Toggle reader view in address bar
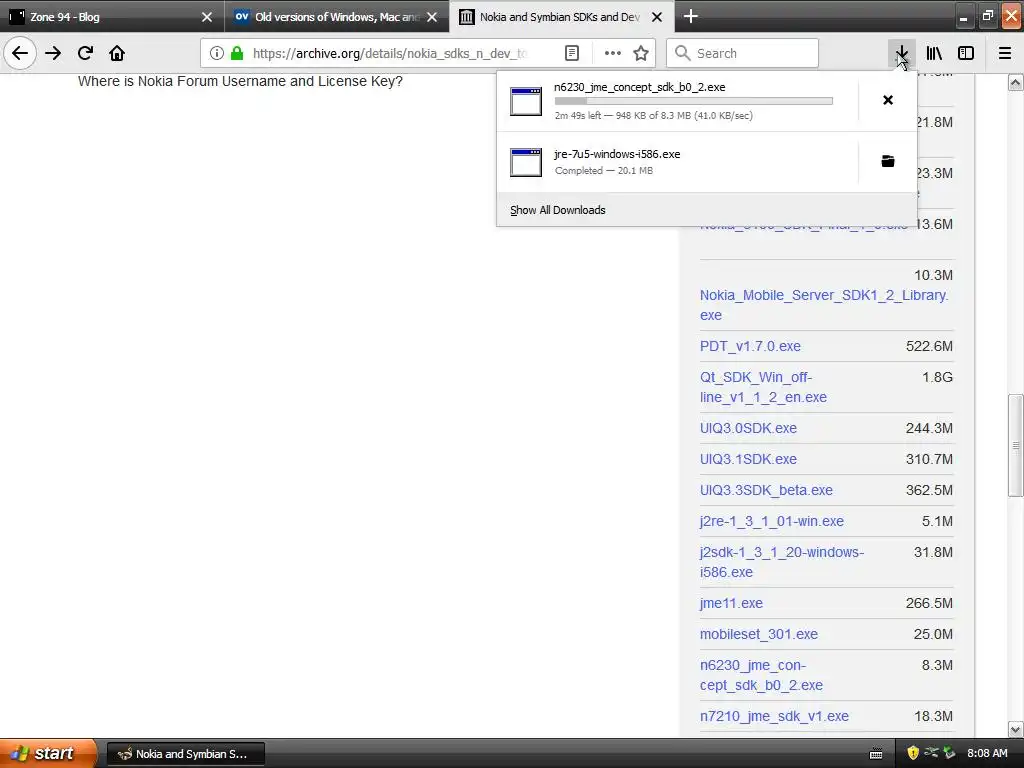Screen dimensions: 1024x768 coord(571,53)
